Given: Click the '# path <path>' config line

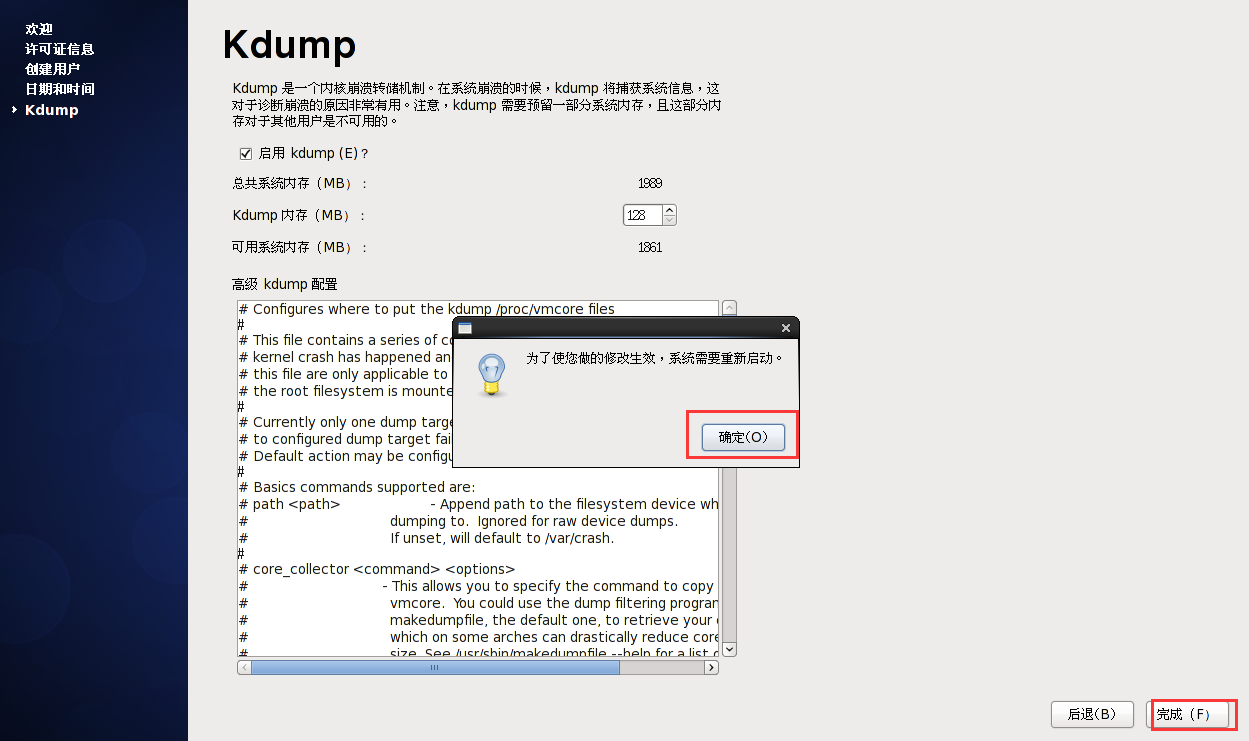Looking at the screenshot, I should point(290,504).
